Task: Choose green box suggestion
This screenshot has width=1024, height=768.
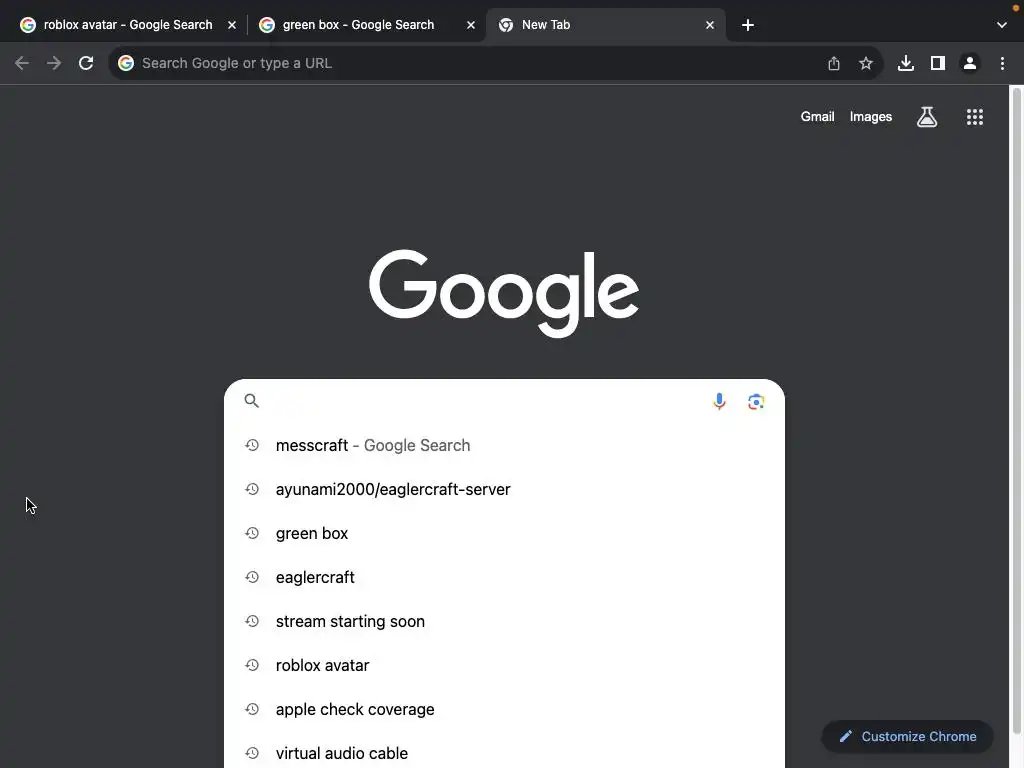Action: [x=504, y=534]
